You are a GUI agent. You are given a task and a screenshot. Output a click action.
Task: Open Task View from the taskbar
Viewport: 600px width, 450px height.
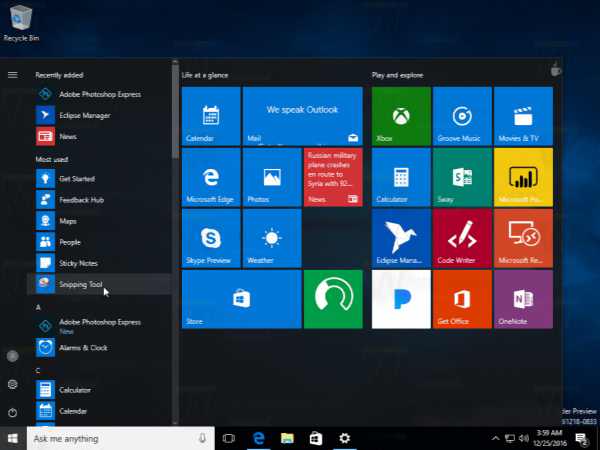[x=228, y=438]
